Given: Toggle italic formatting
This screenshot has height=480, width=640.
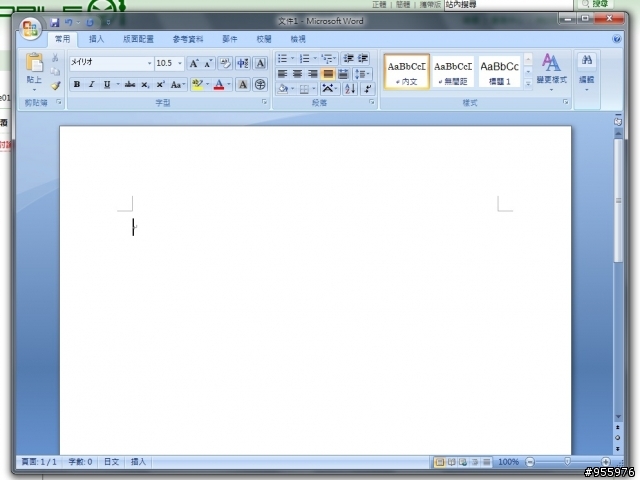Looking at the screenshot, I should tap(92, 84).
